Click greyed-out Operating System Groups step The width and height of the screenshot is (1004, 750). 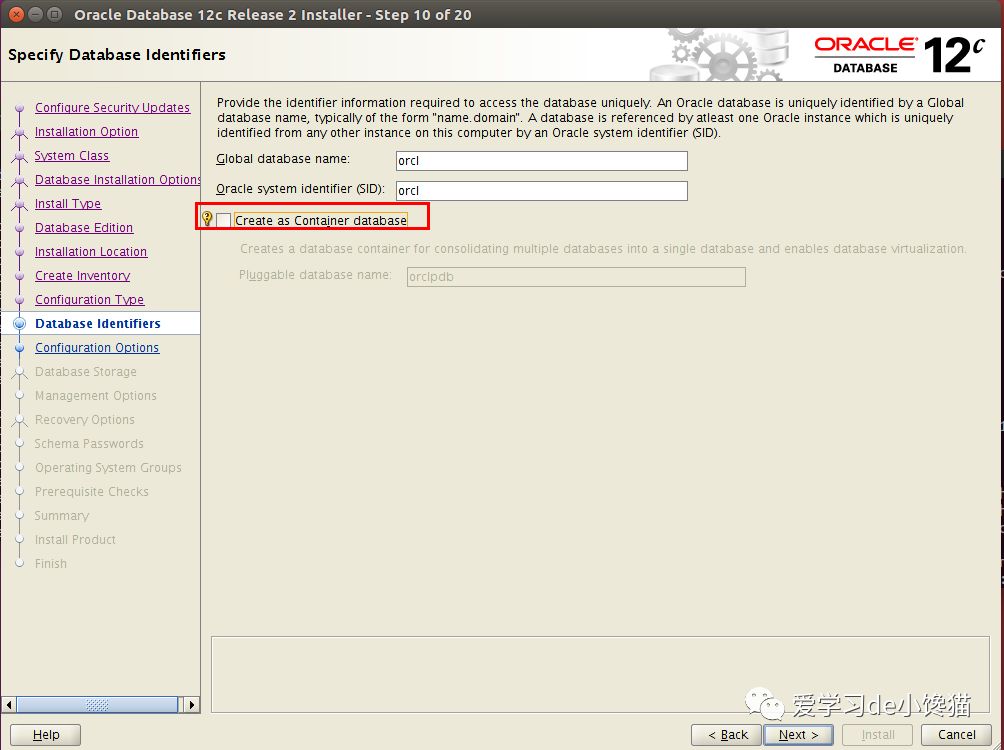click(x=108, y=468)
